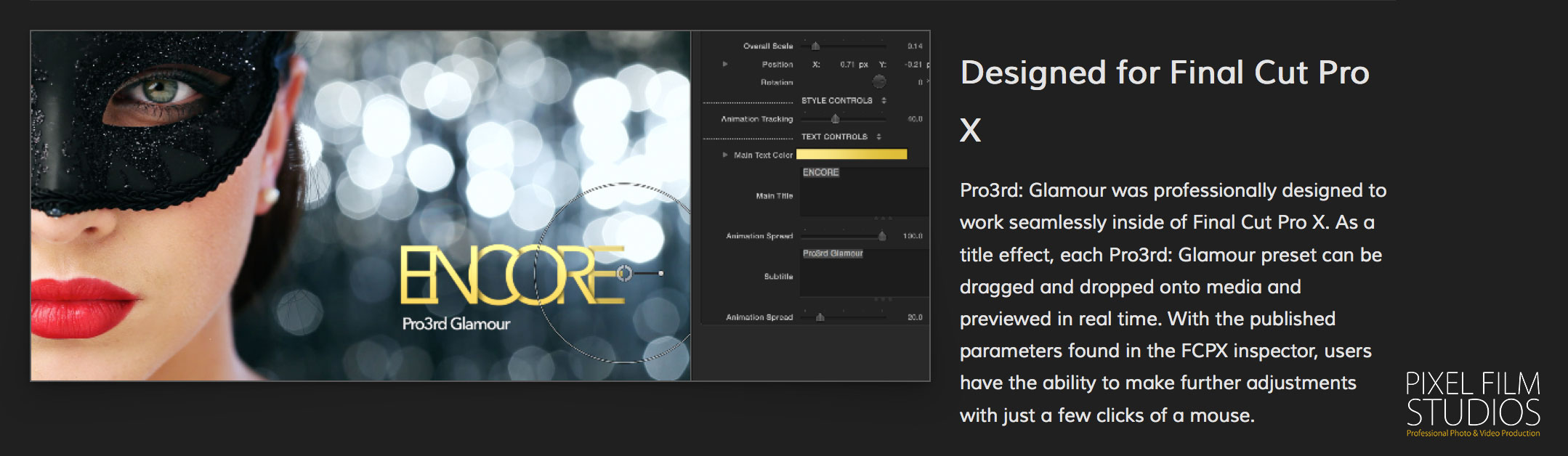Click the Animation Spread value 20.0
The image size is (1568, 456).
[x=915, y=317]
